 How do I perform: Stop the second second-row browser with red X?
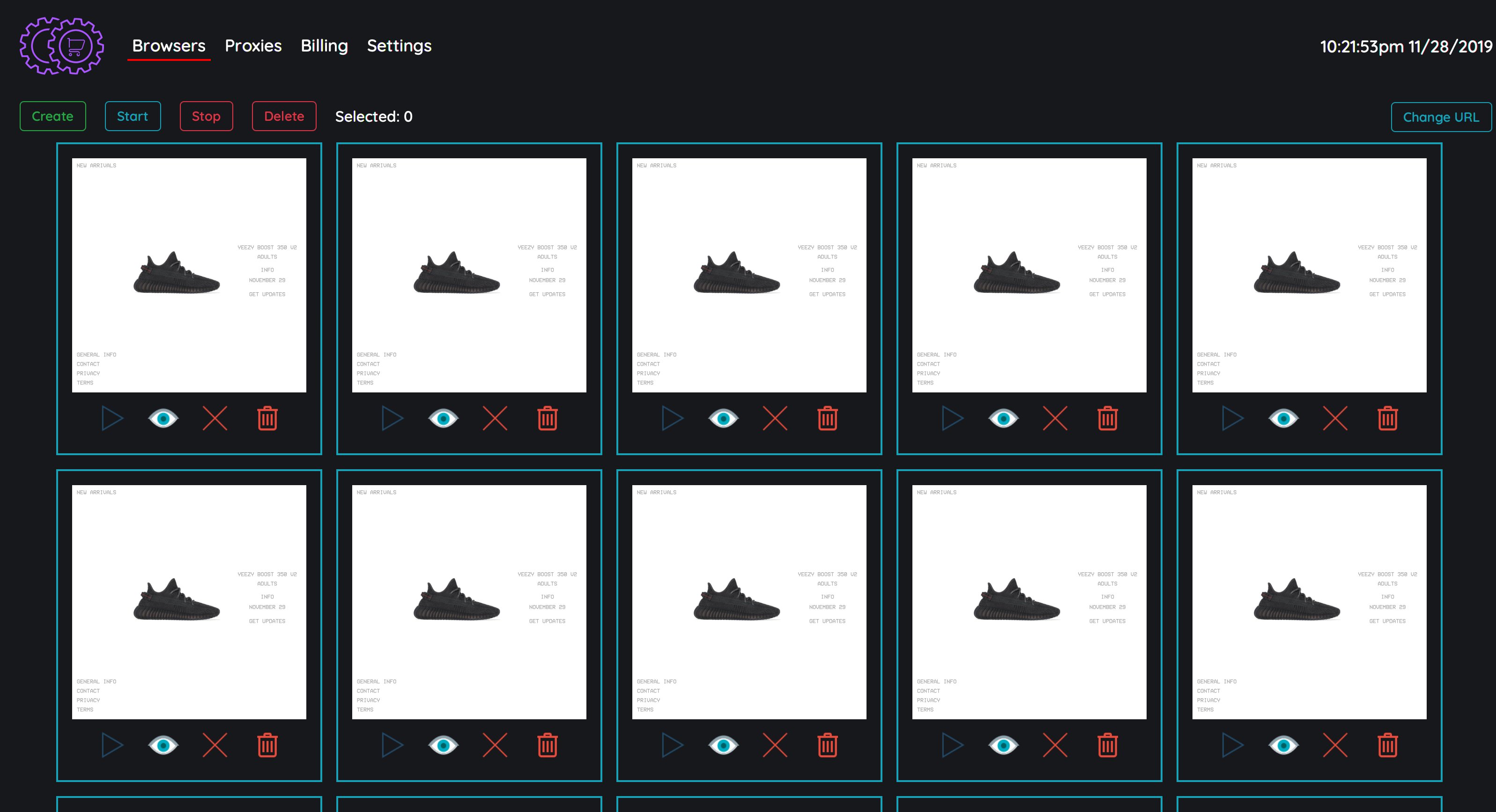495,745
